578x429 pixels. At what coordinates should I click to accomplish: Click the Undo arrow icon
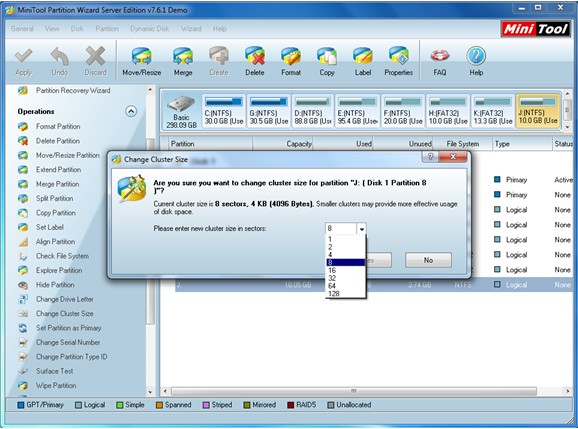[x=59, y=56]
